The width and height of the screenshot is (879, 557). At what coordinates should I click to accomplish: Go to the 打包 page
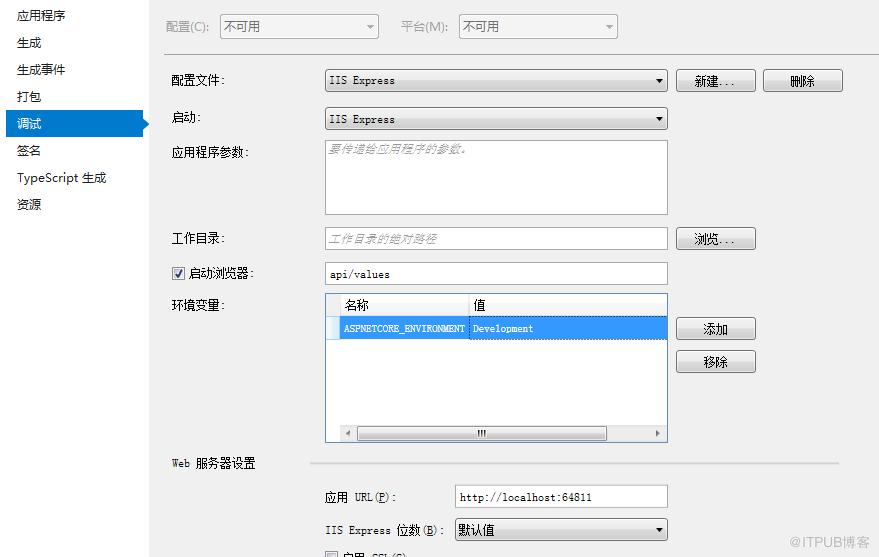[x=29, y=96]
